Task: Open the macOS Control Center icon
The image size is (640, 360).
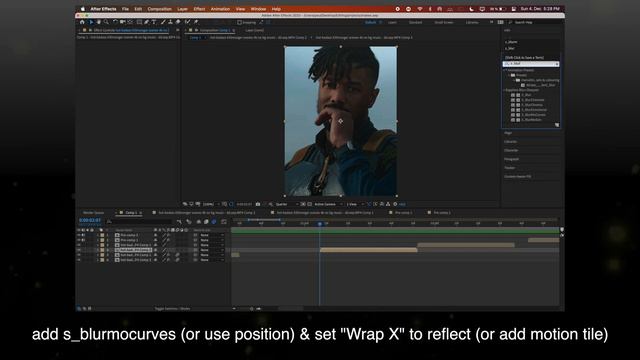Action: [513, 9]
